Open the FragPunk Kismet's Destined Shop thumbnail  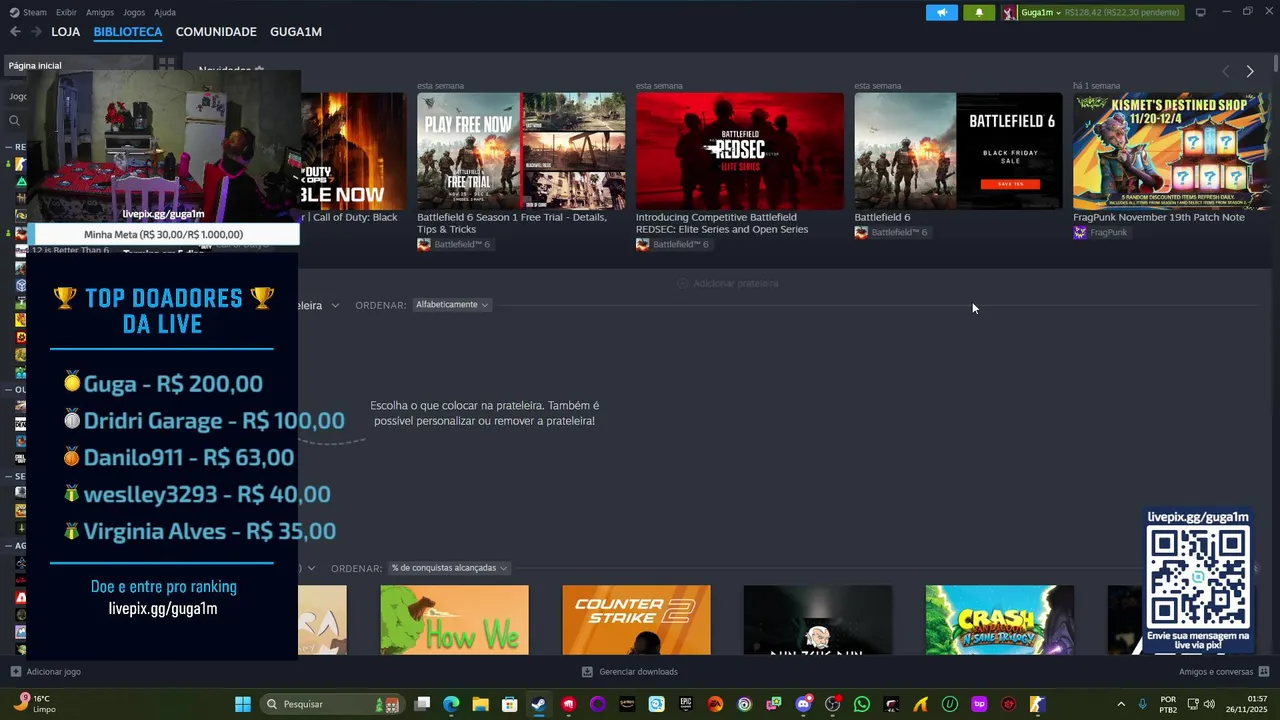(1171, 151)
